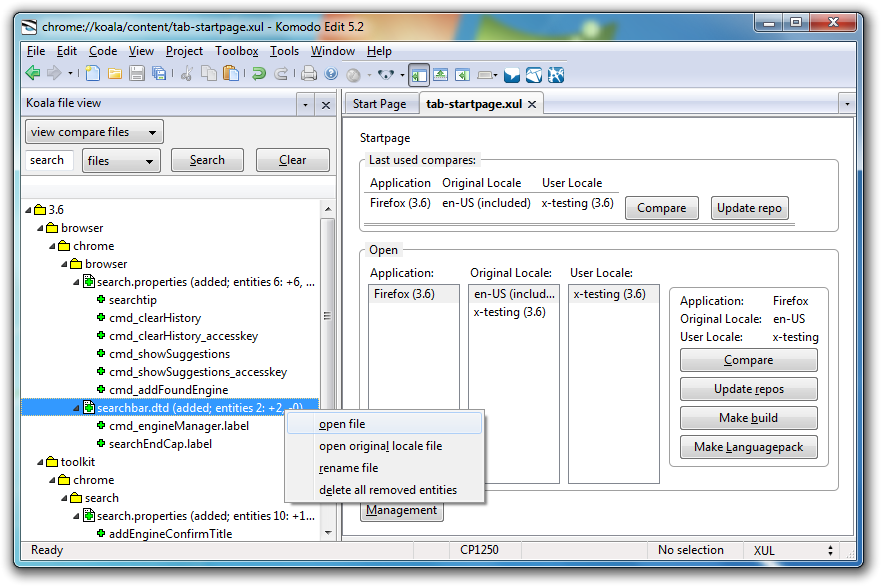
Task: Click the Management button
Action: pos(402,510)
